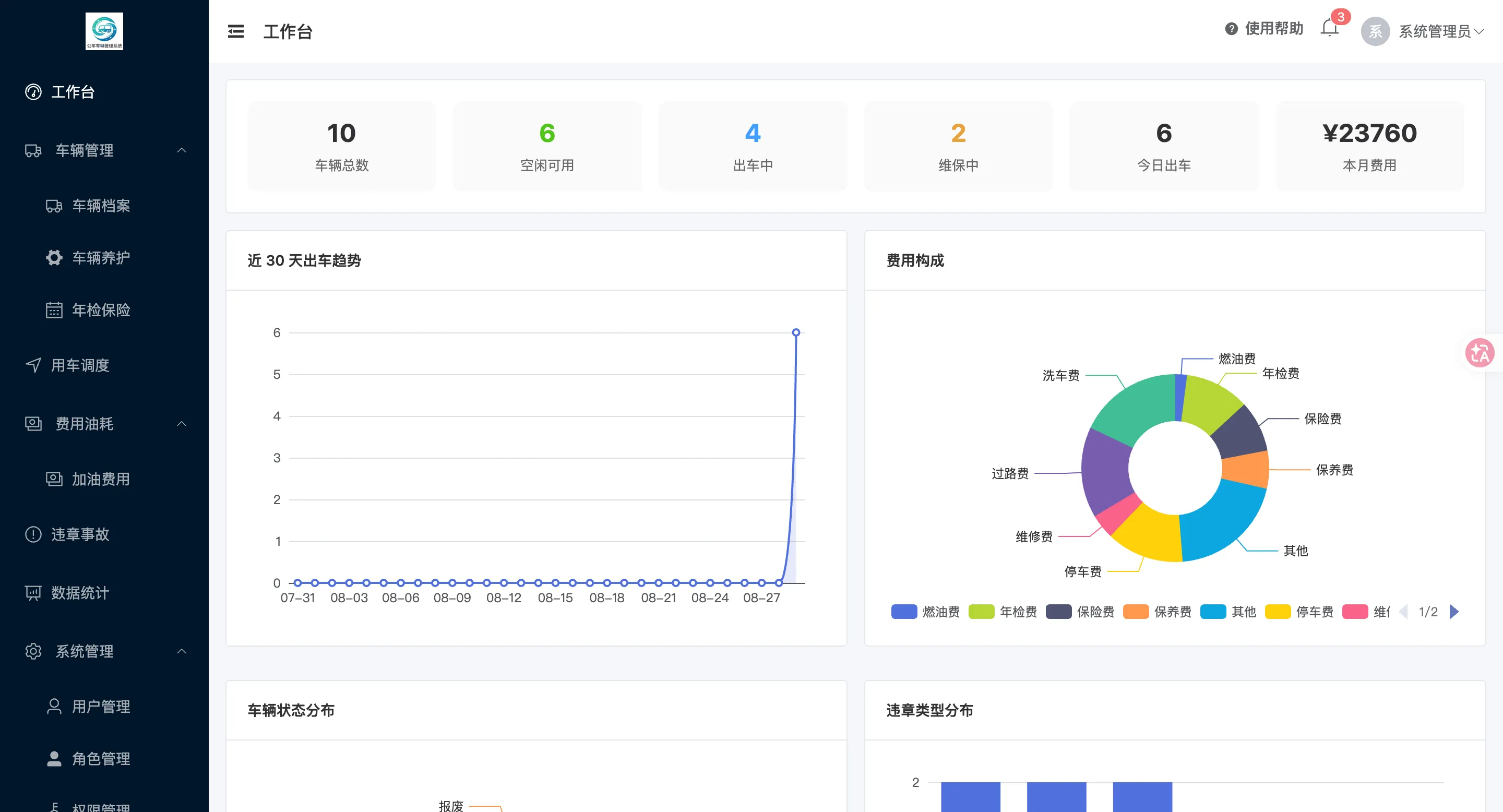The height and width of the screenshot is (812, 1503).
Task: Open 用车调度 menu item
Action: [104, 365]
